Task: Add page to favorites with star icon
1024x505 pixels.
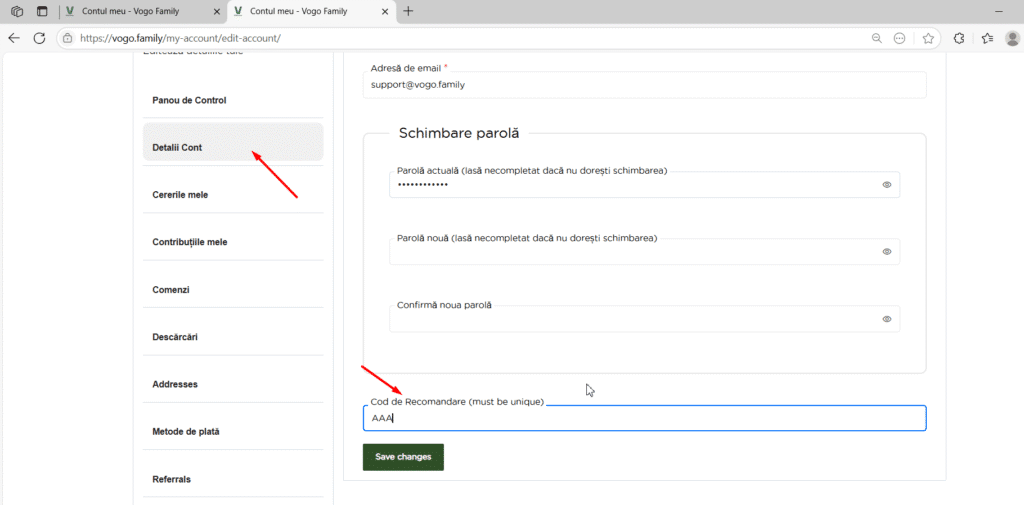Action: click(x=928, y=38)
